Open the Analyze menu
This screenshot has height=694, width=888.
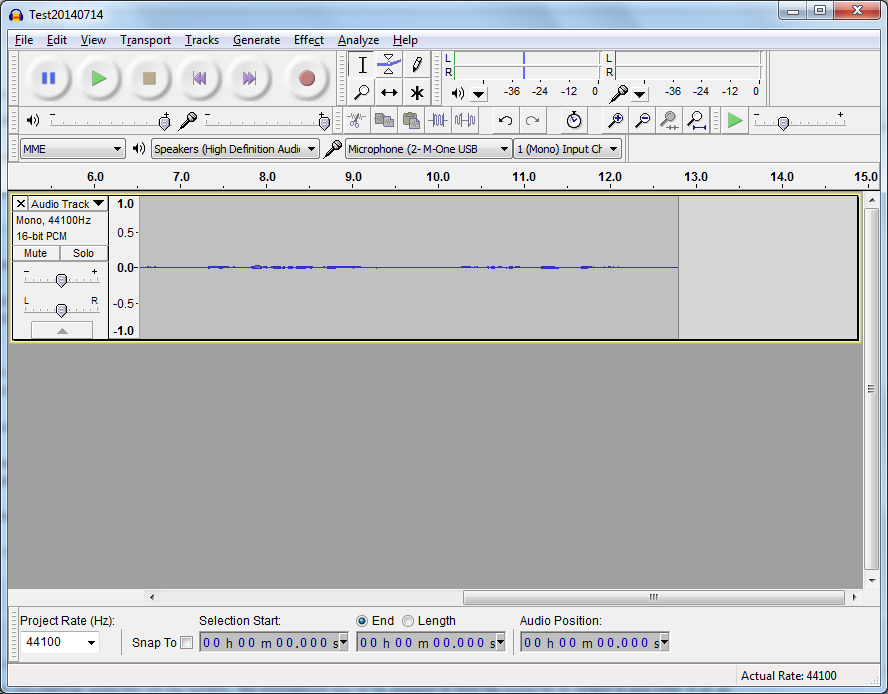[358, 40]
